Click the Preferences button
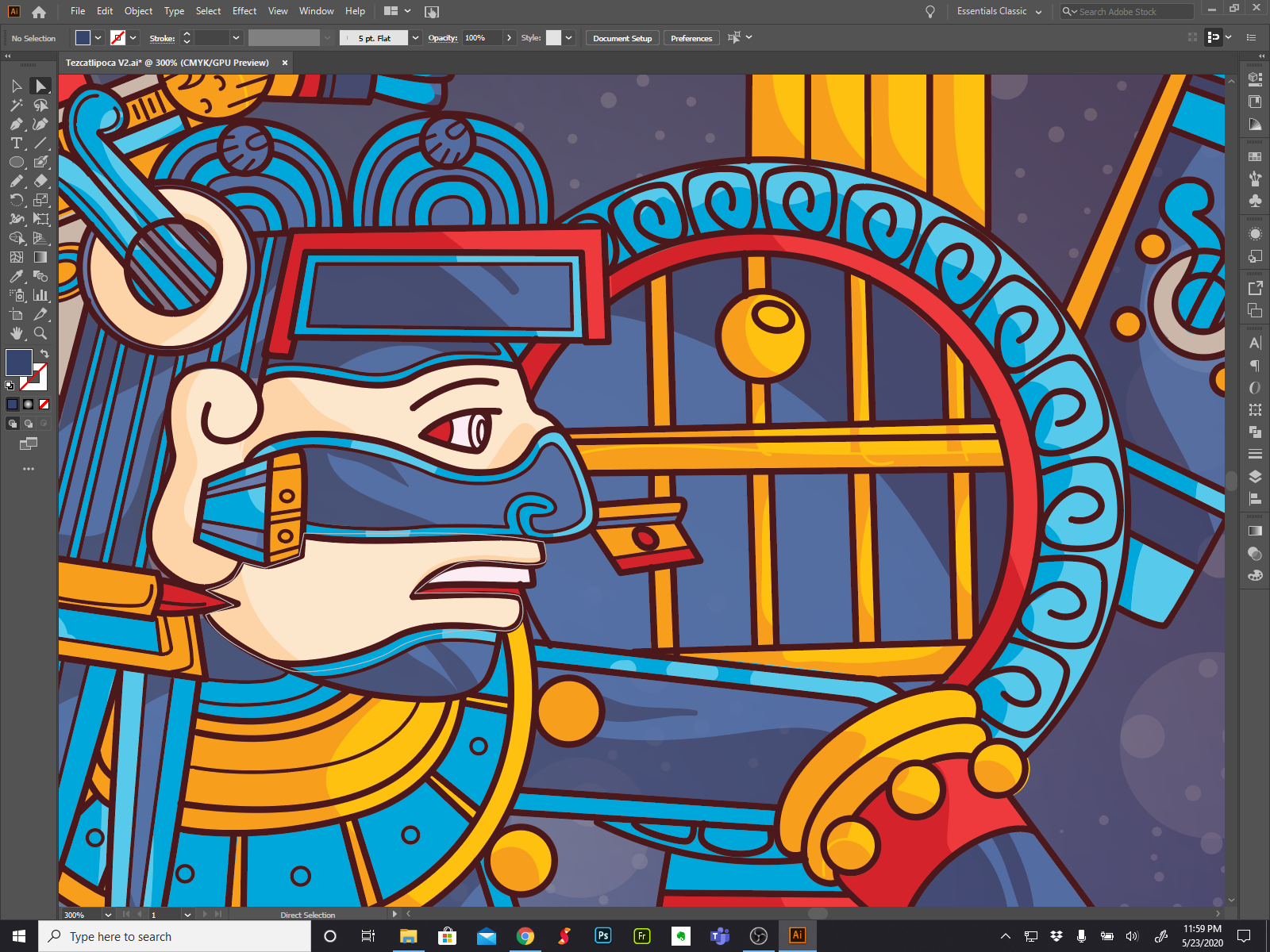The width and height of the screenshot is (1270, 952). click(691, 38)
